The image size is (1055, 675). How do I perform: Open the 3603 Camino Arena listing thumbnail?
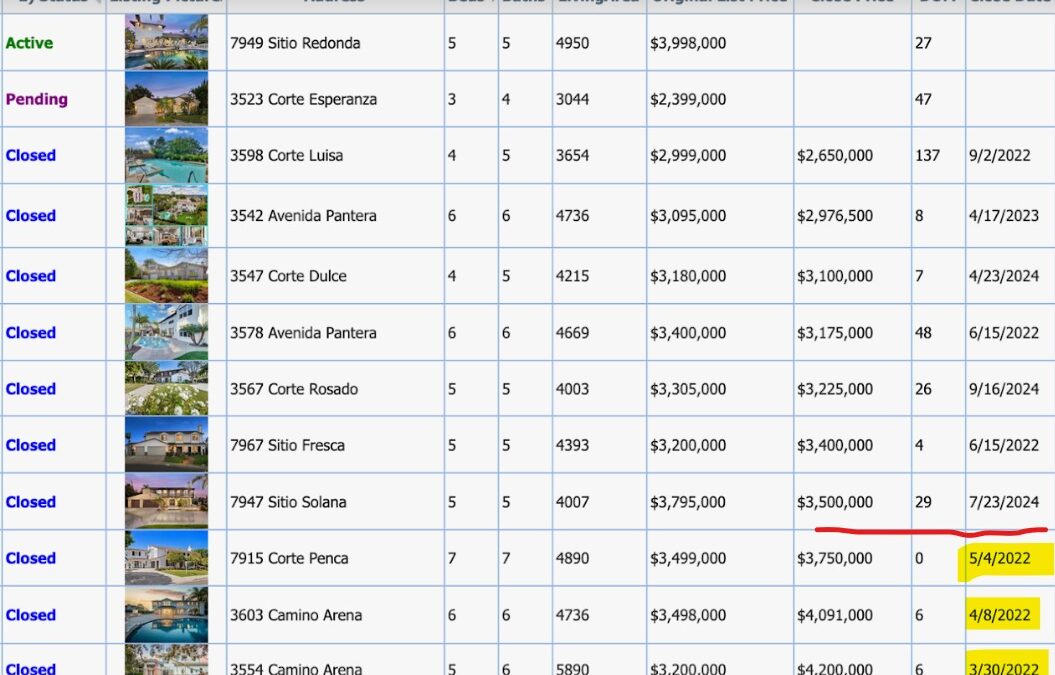[166, 614]
